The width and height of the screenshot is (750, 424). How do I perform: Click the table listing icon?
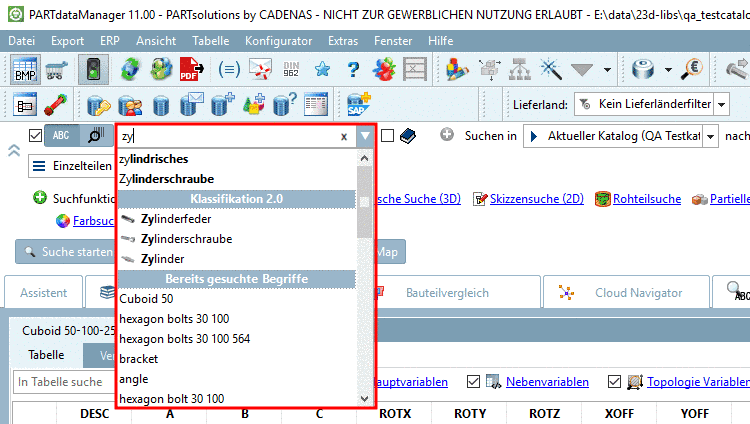[x=316, y=104]
